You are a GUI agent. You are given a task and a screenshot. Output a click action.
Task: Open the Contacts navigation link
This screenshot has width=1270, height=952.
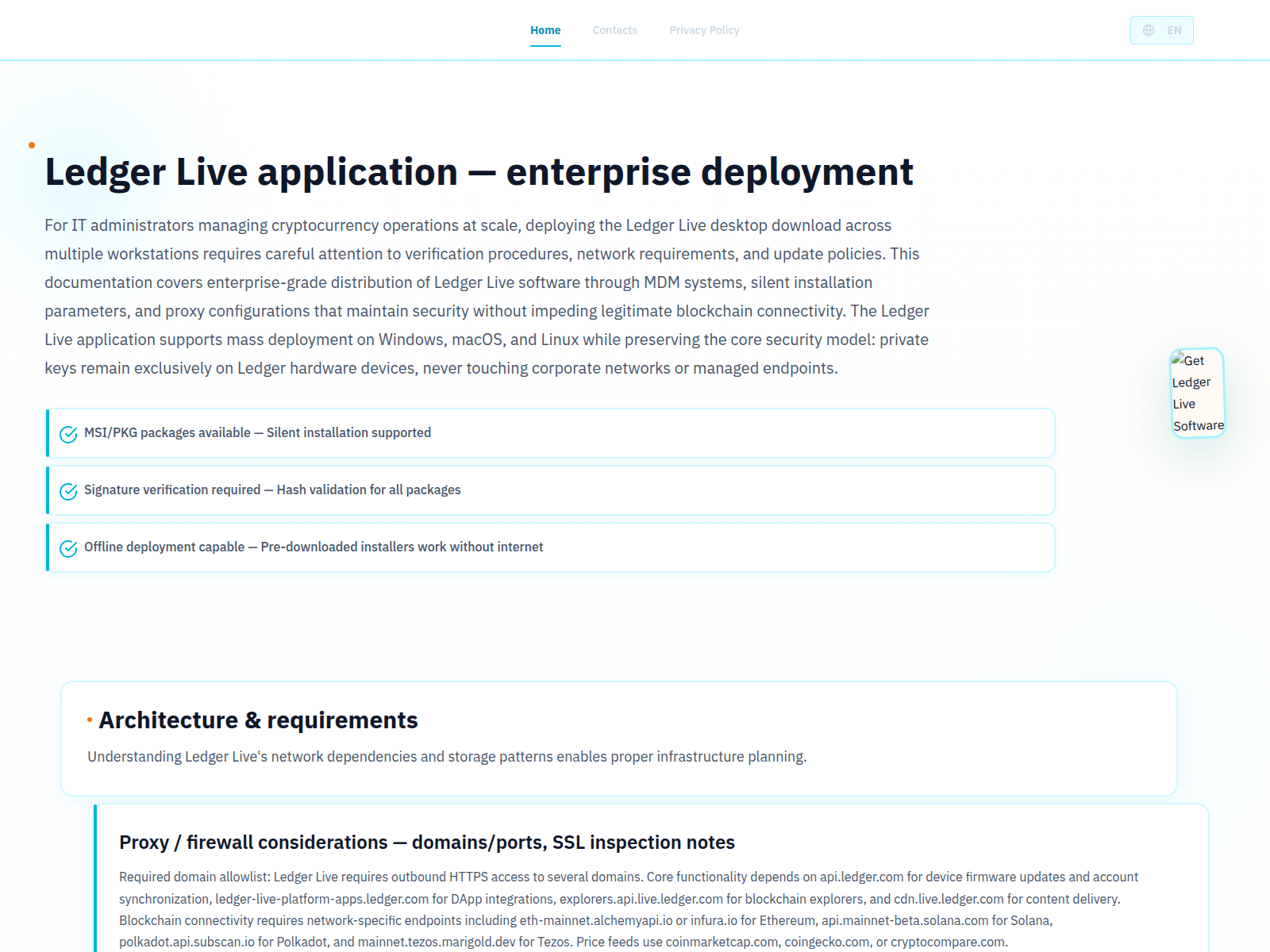click(x=614, y=30)
